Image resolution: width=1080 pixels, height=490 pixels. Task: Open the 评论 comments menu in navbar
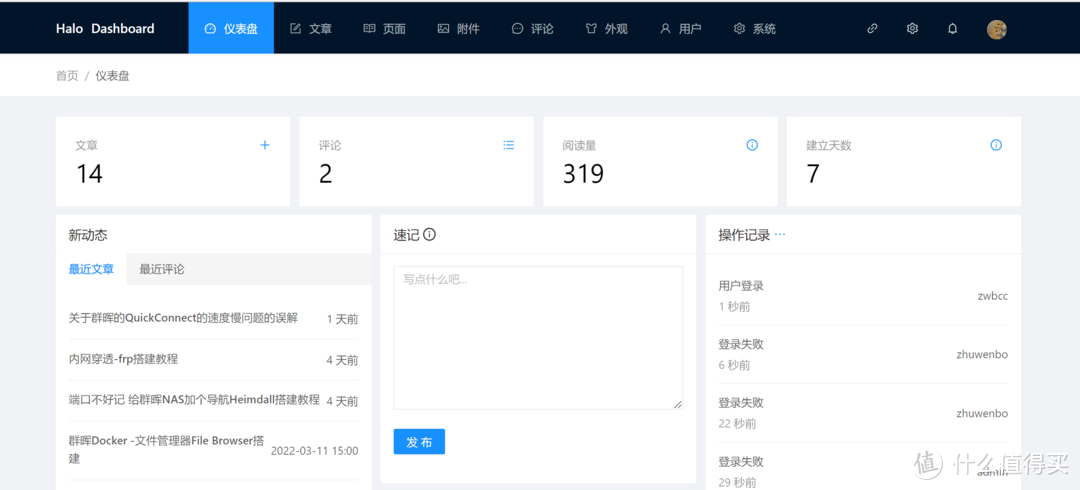532,28
